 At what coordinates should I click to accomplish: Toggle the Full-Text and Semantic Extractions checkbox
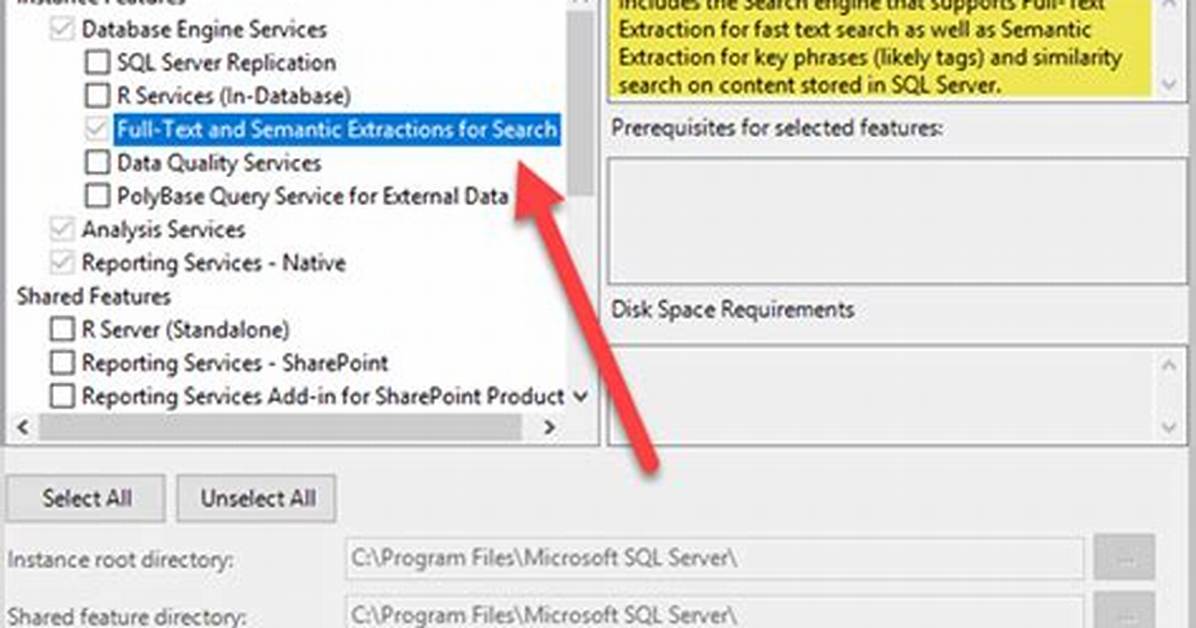point(97,129)
